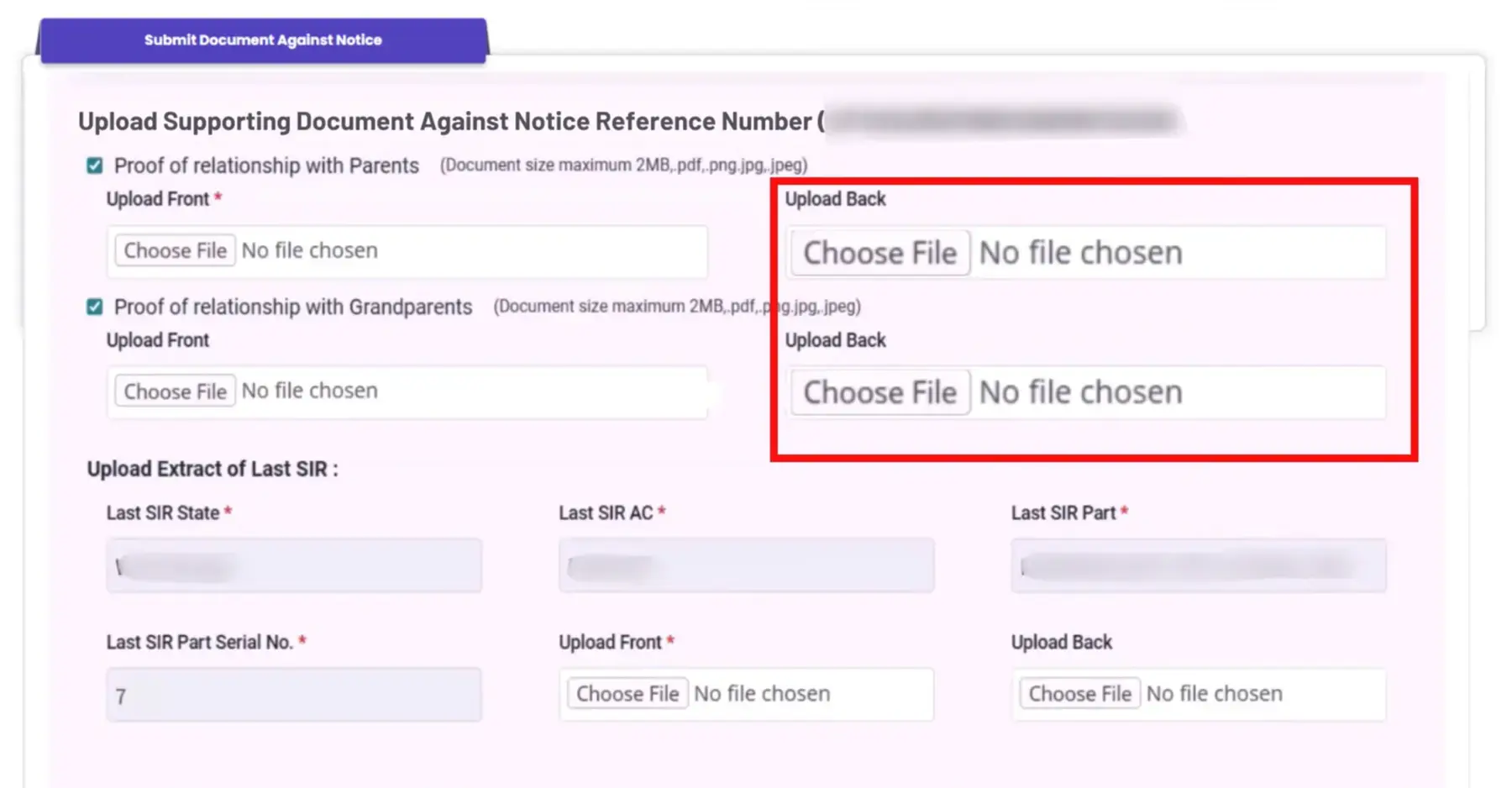Click the Last SIR Part field
1512x788 pixels.
point(1199,565)
